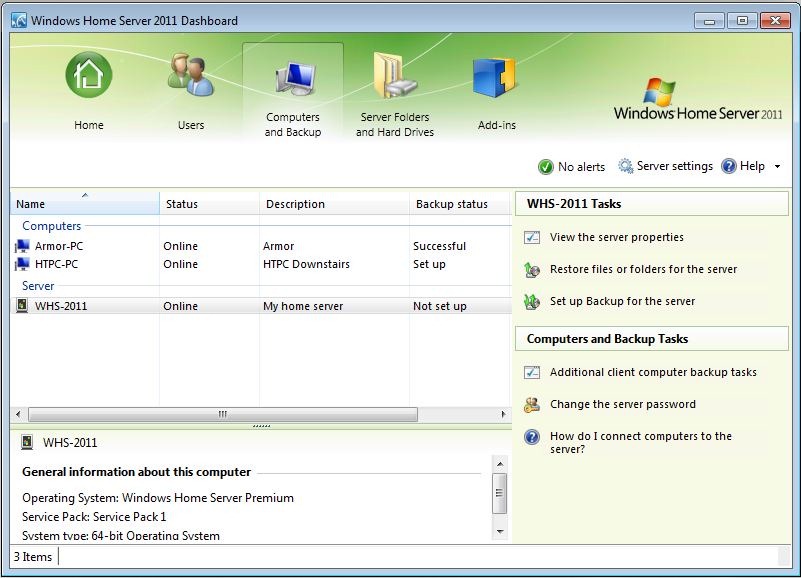
Task: Click the details pane scroll down arrow
Action: pos(500,532)
